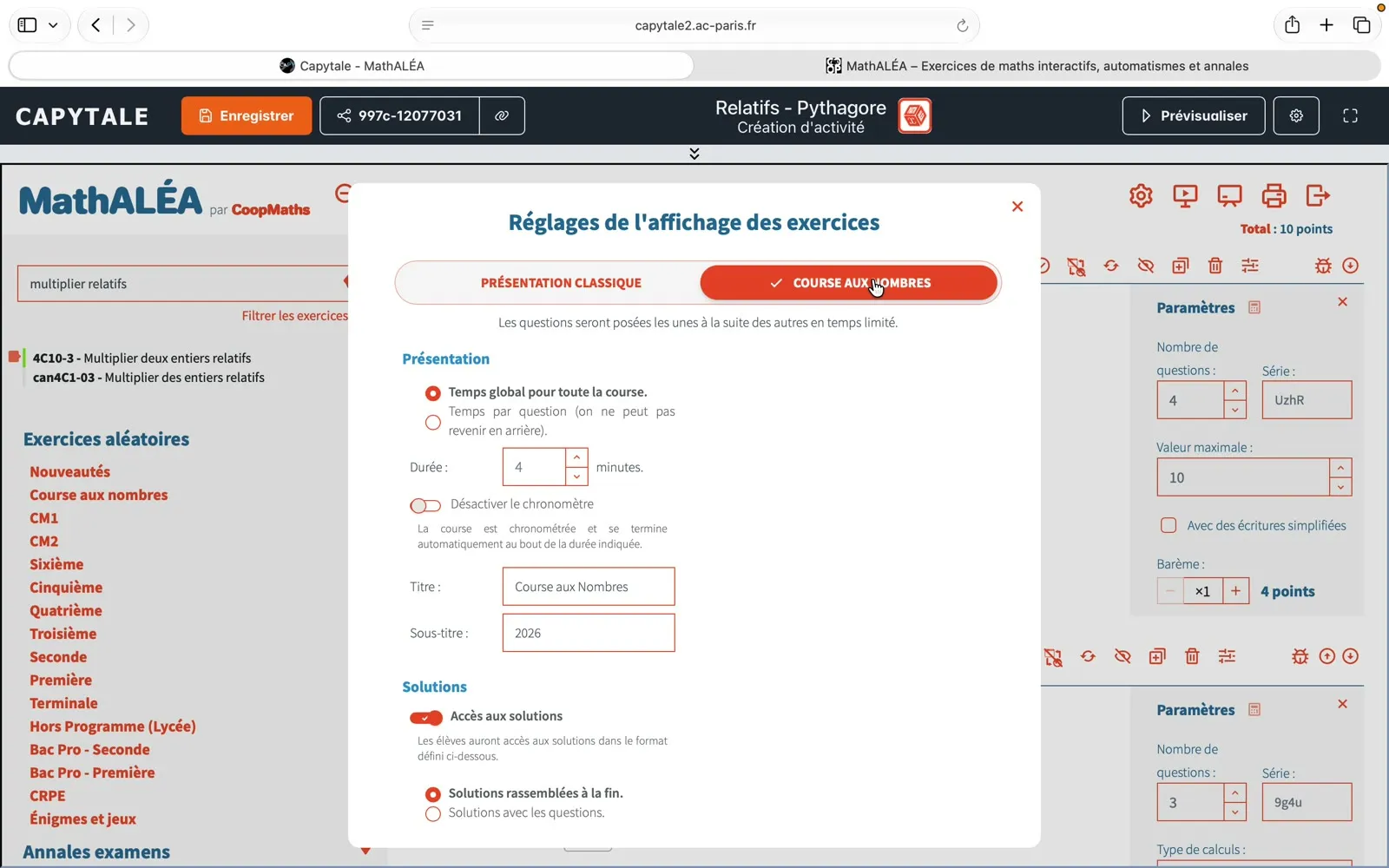Hide the first exercise via crossed-eye icon
This screenshot has height=868, width=1389.
(1146, 266)
